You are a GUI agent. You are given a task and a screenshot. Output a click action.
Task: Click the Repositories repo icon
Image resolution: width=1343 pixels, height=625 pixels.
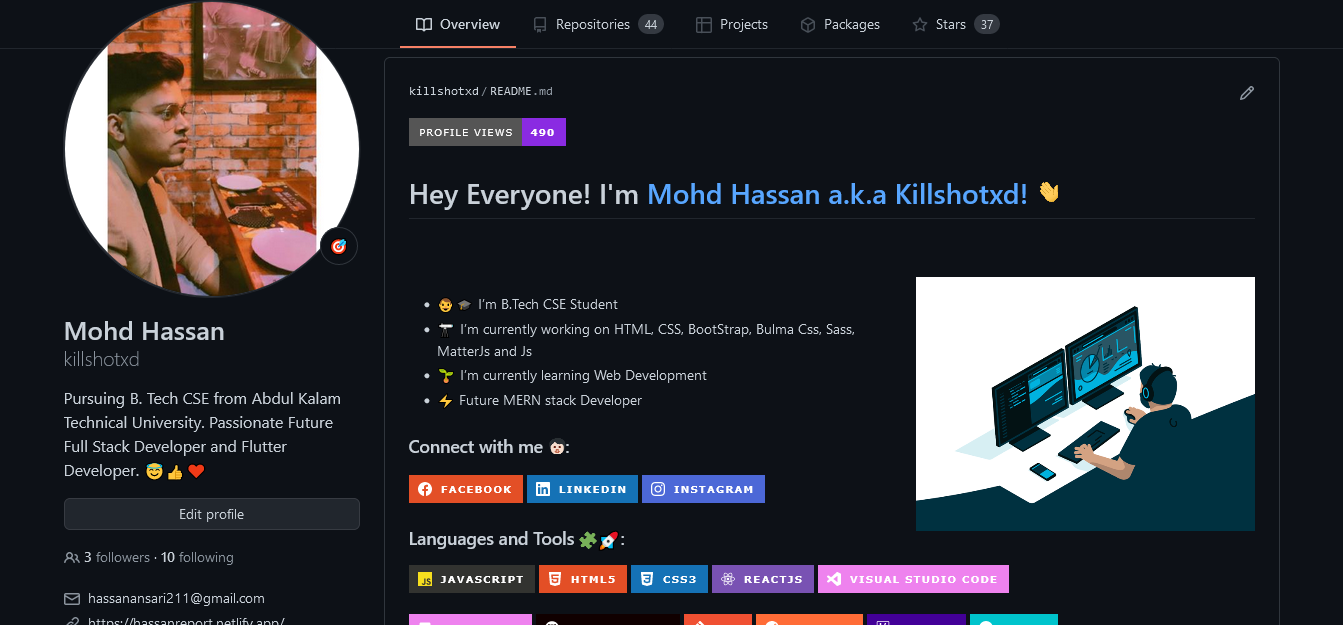coord(540,24)
